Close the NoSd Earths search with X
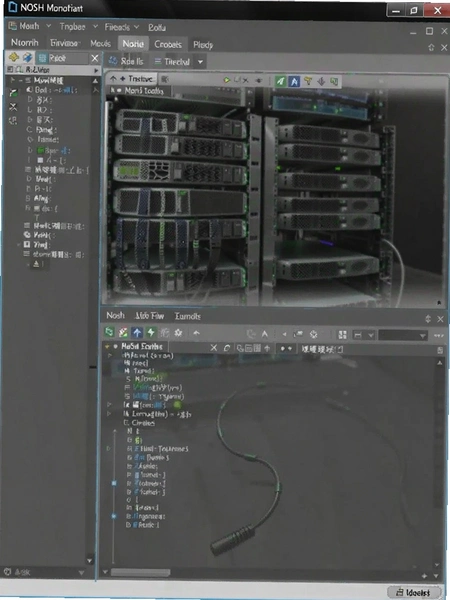450x600 pixels. click(214, 347)
